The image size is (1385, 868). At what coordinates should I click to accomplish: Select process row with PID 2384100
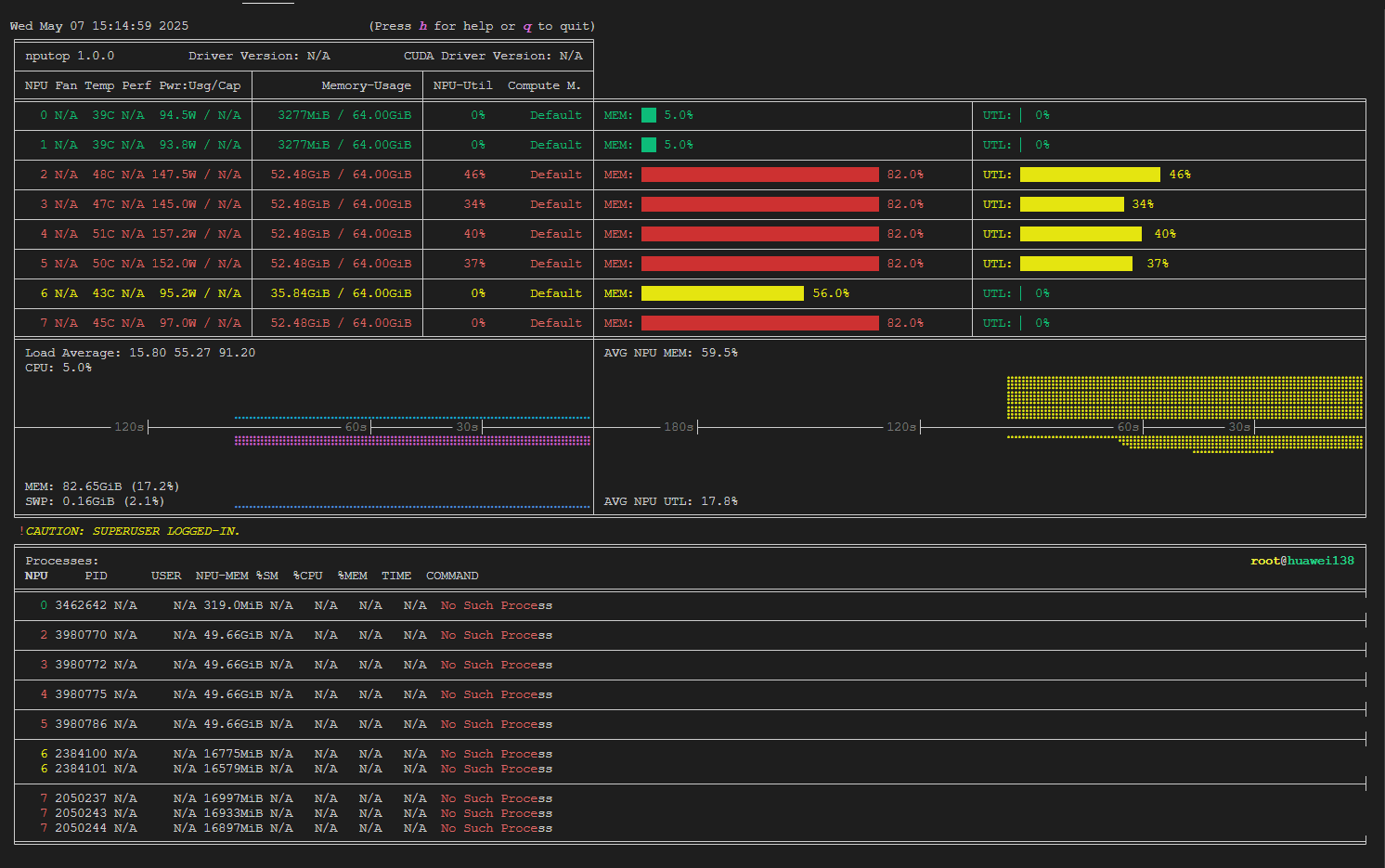(x=690, y=754)
